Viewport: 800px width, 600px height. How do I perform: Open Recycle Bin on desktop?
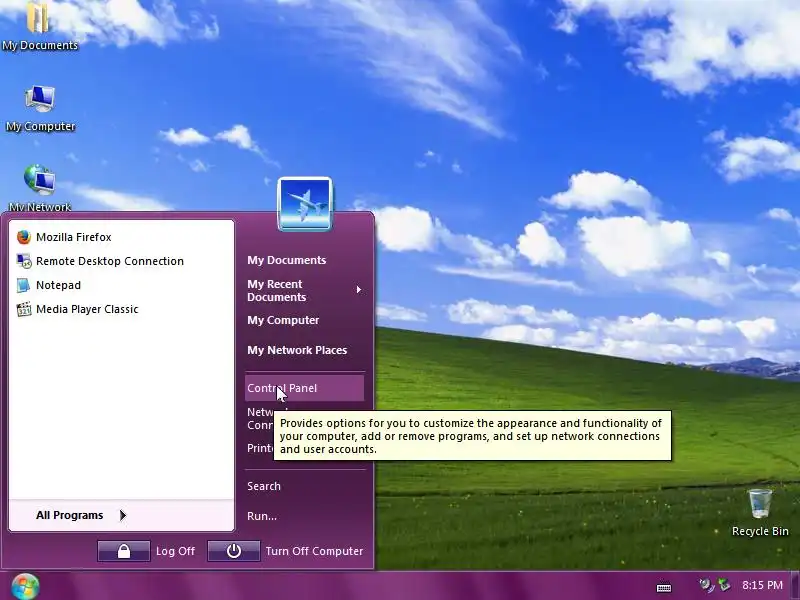(760, 512)
